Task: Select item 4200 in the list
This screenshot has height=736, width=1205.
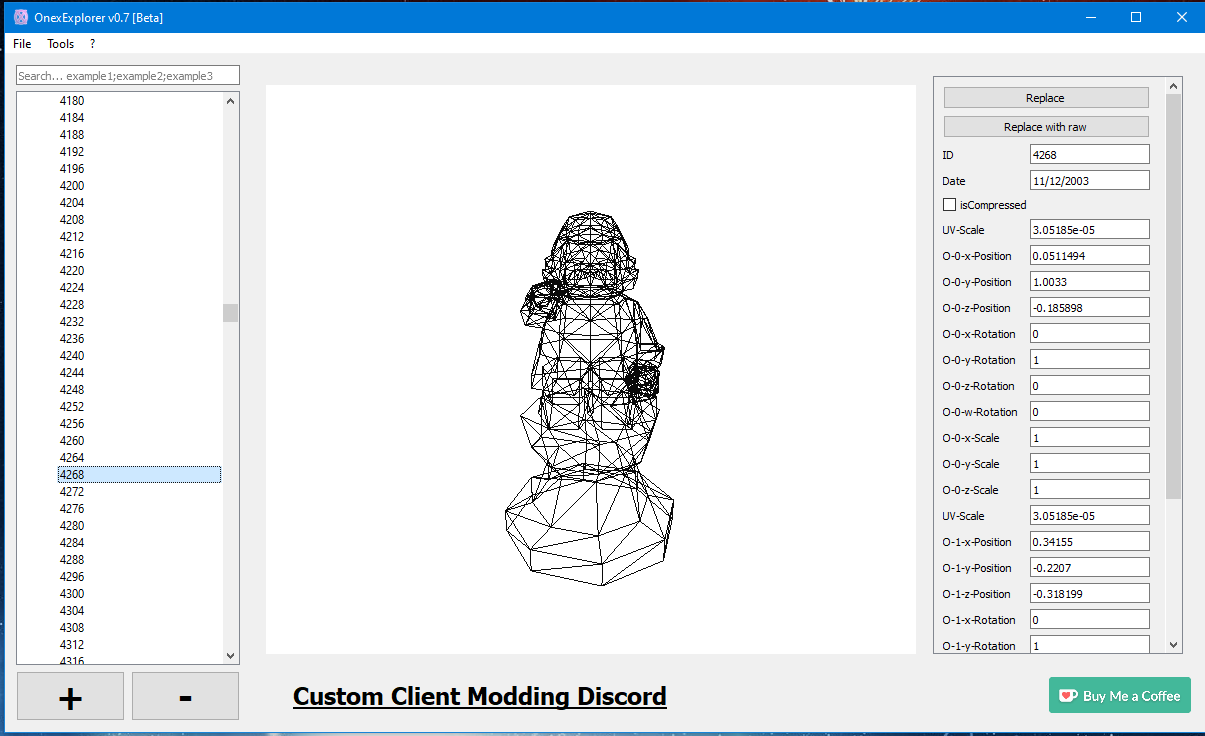Action: point(72,186)
